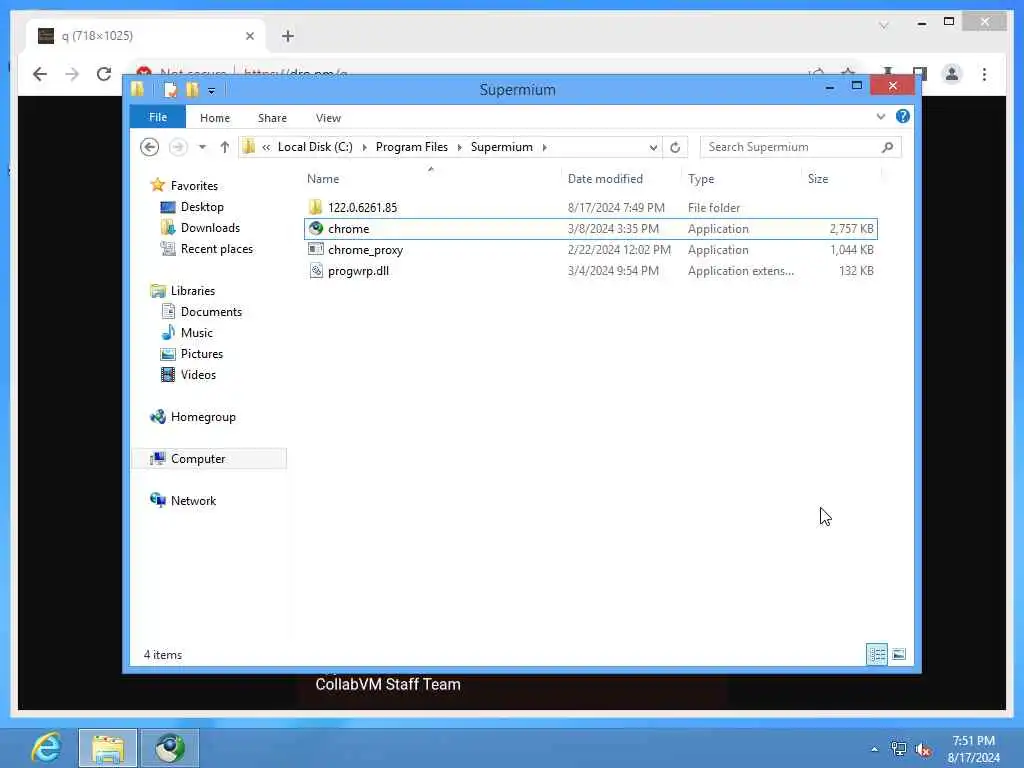Open Desktop in Favorites
The image size is (1024, 768).
pyautogui.click(x=202, y=207)
